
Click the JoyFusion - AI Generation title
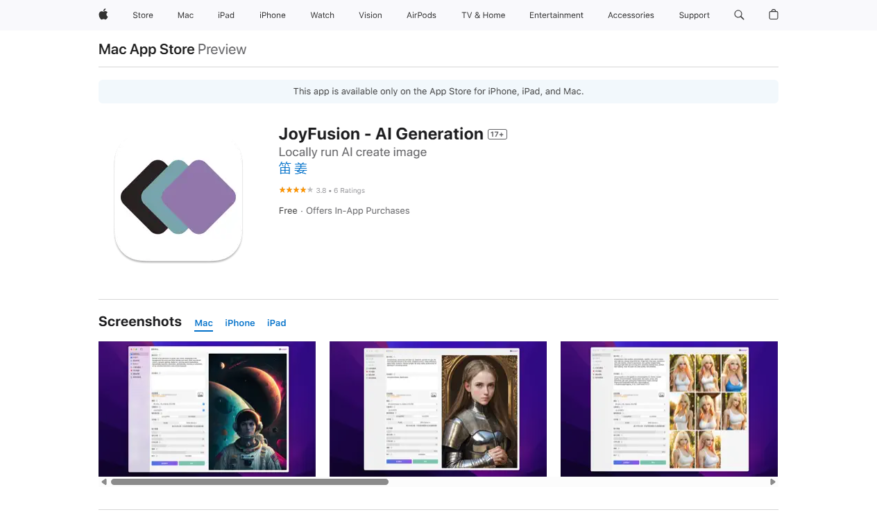pyautogui.click(x=381, y=134)
